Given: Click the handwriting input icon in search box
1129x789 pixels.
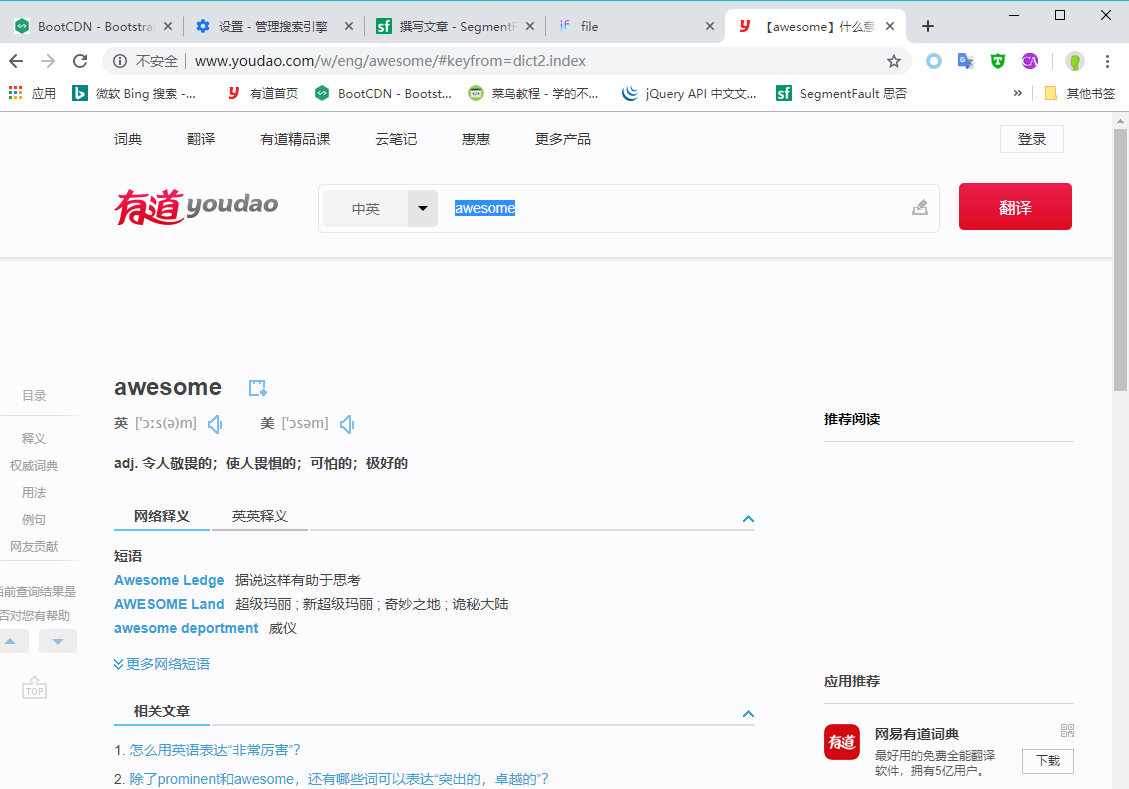Looking at the screenshot, I should (920, 208).
